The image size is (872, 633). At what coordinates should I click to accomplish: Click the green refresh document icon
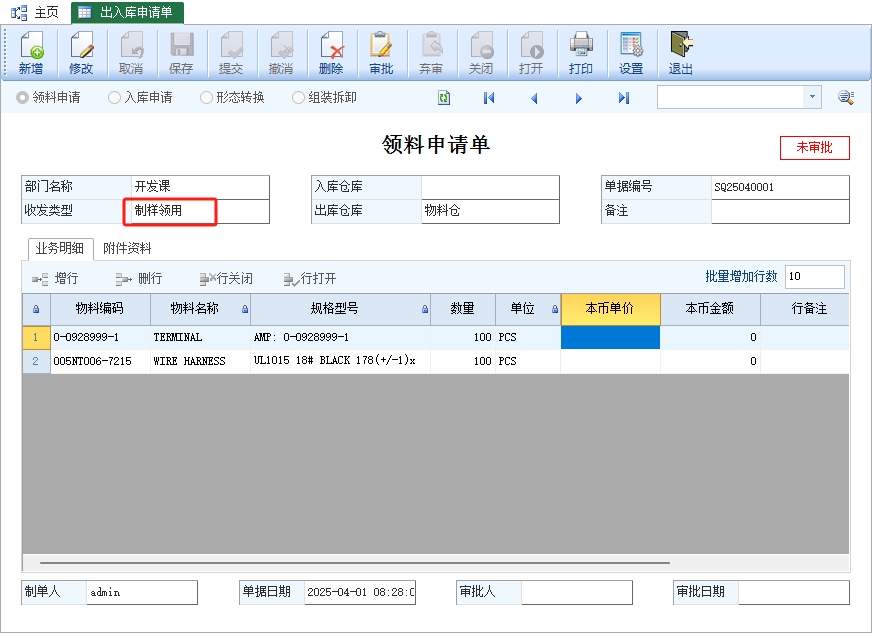click(444, 98)
